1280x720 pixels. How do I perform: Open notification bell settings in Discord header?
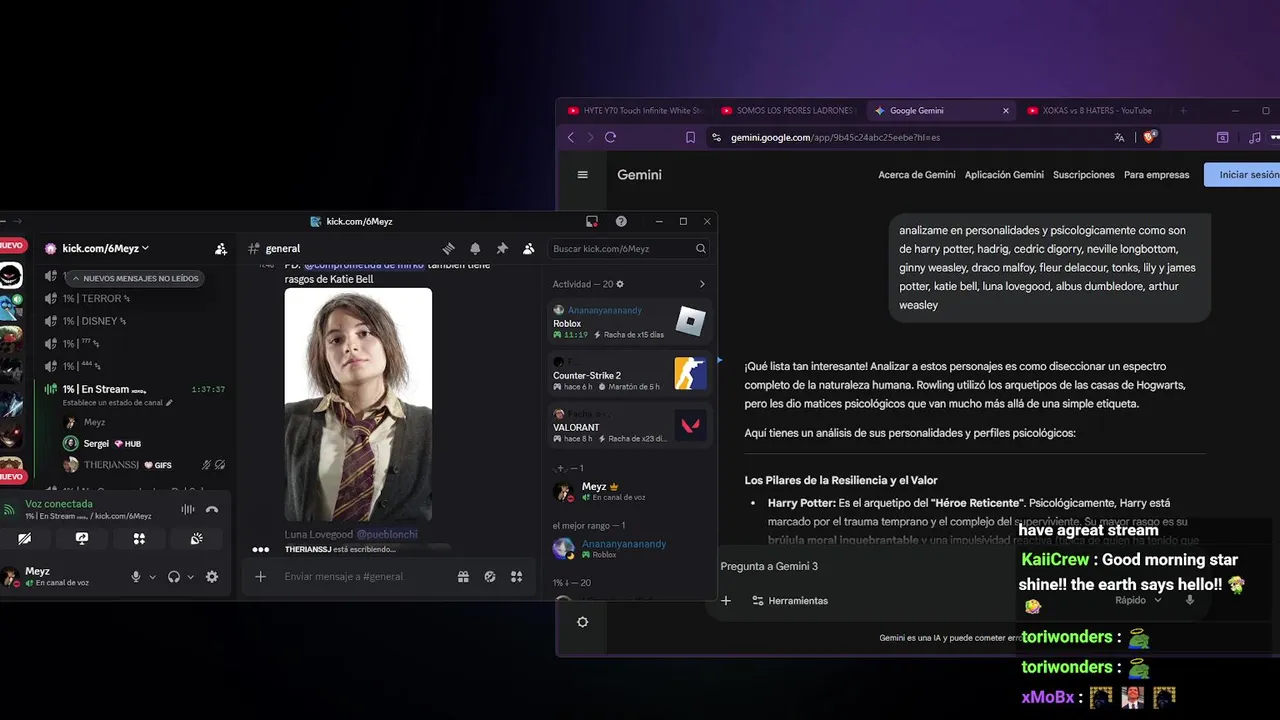(475, 248)
